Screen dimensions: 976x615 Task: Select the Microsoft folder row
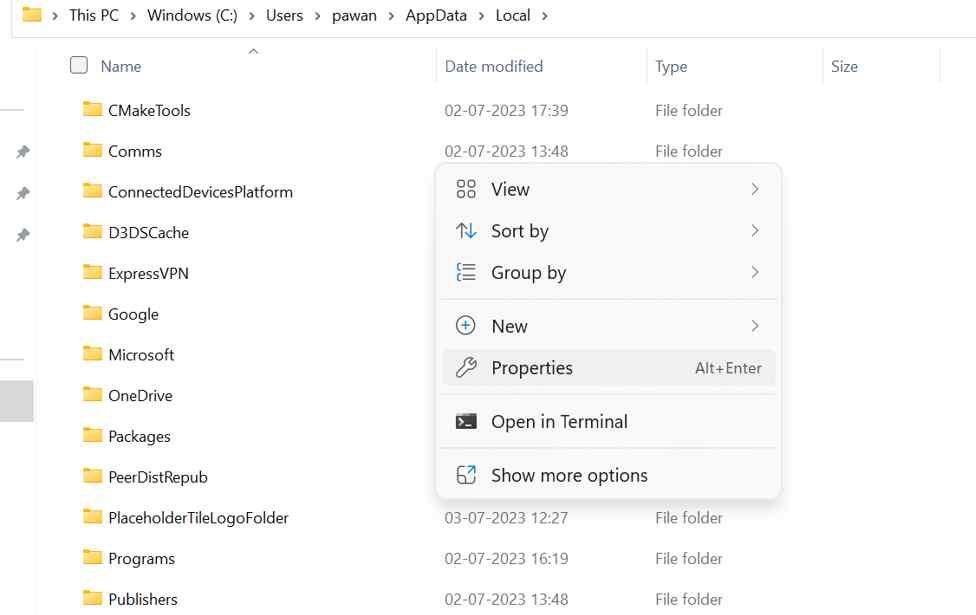point(141,355)
